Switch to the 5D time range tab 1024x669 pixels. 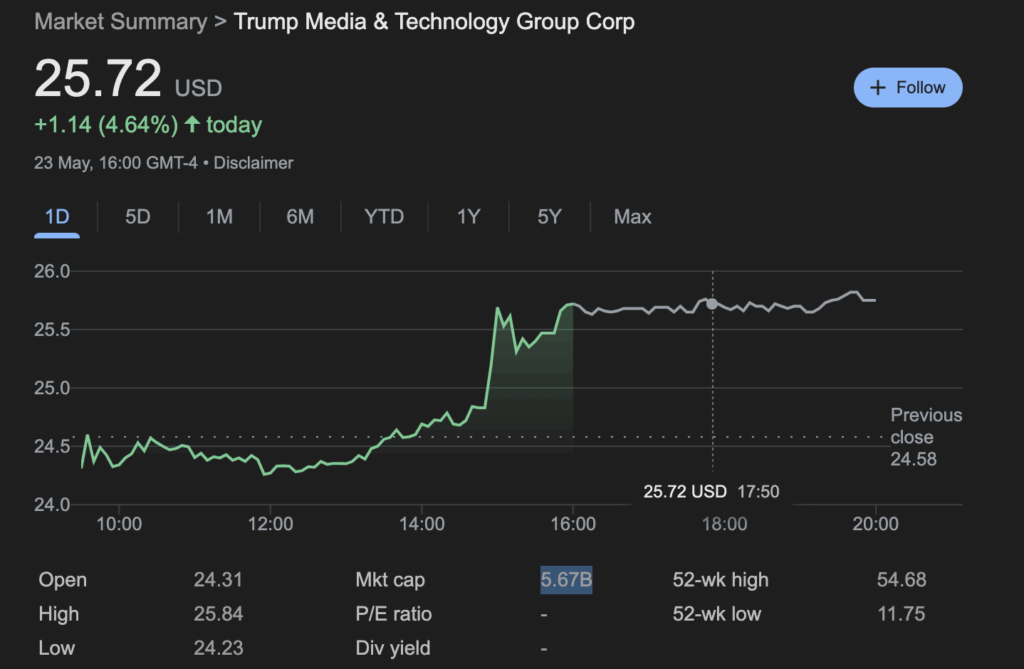click(138, 217)
